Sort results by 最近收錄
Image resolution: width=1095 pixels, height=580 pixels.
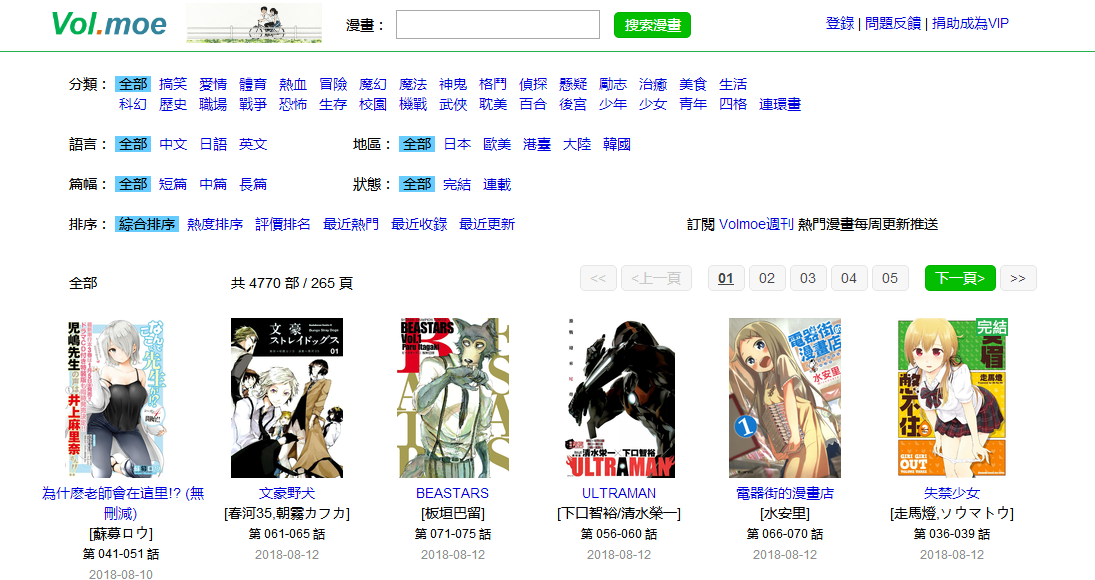pyautogui.click(x=419, y=224)
